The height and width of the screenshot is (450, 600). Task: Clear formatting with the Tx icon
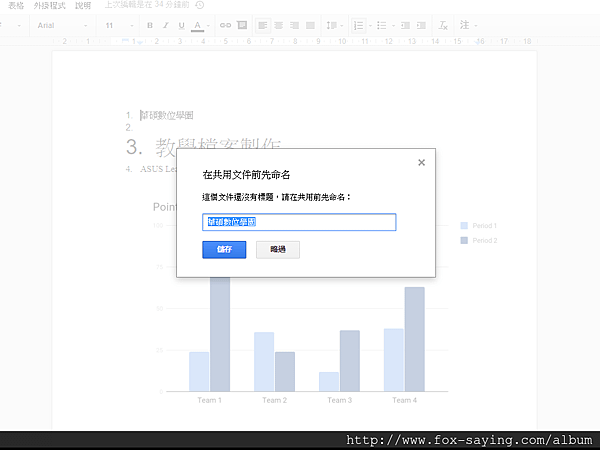point(443,25)
